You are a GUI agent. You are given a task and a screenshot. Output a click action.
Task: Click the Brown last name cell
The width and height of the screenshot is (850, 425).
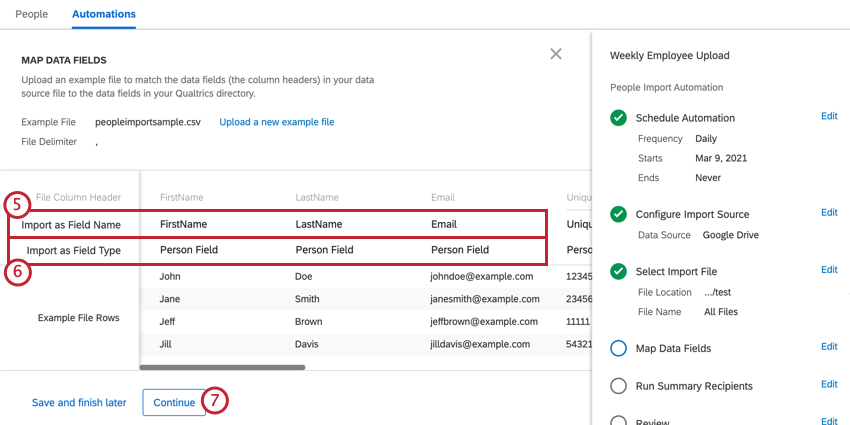tap(308, 321)
